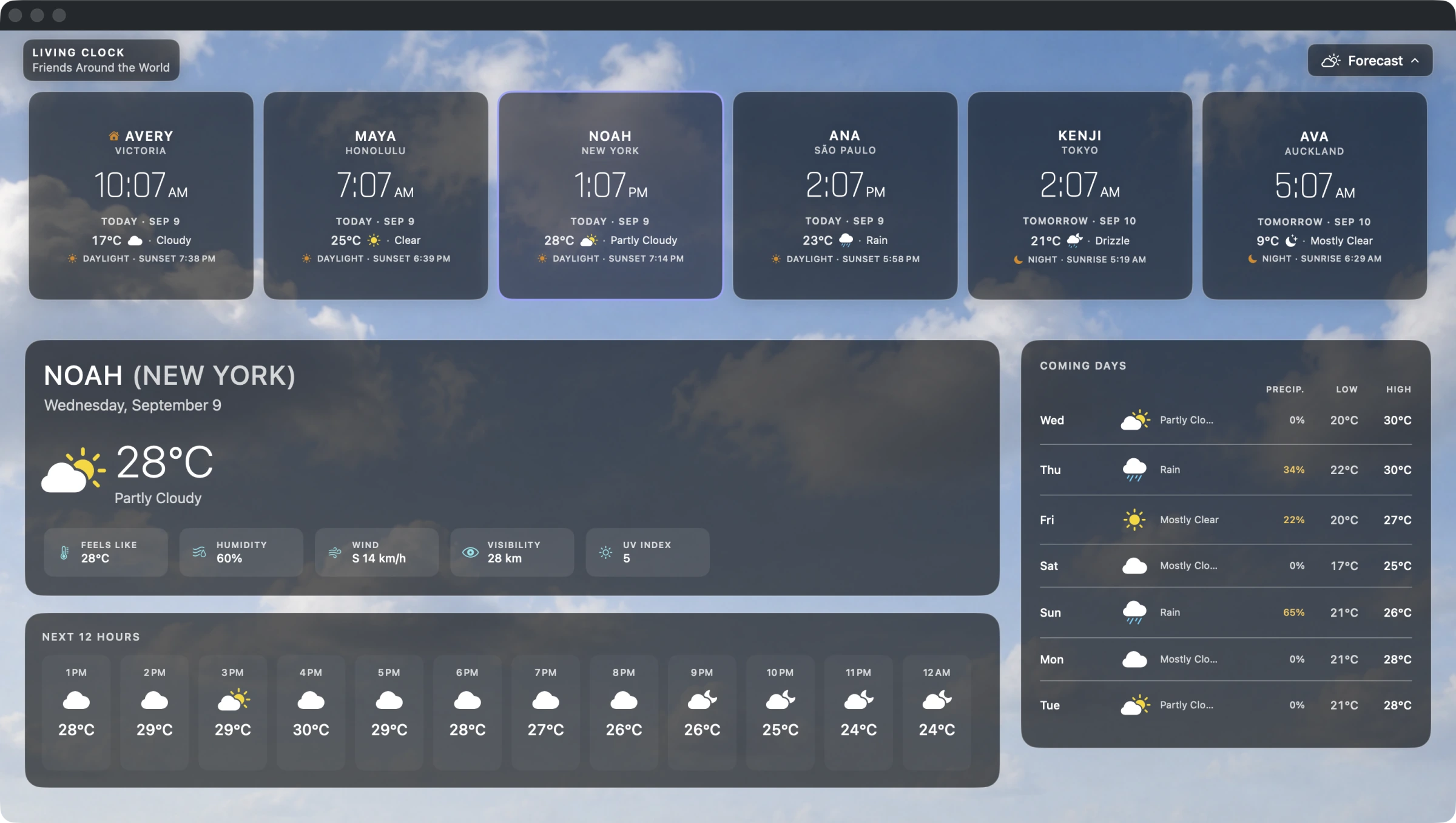Click the Living Clock title badge
The height and width of the screenshot is (823, 1456).
[101, 60]
